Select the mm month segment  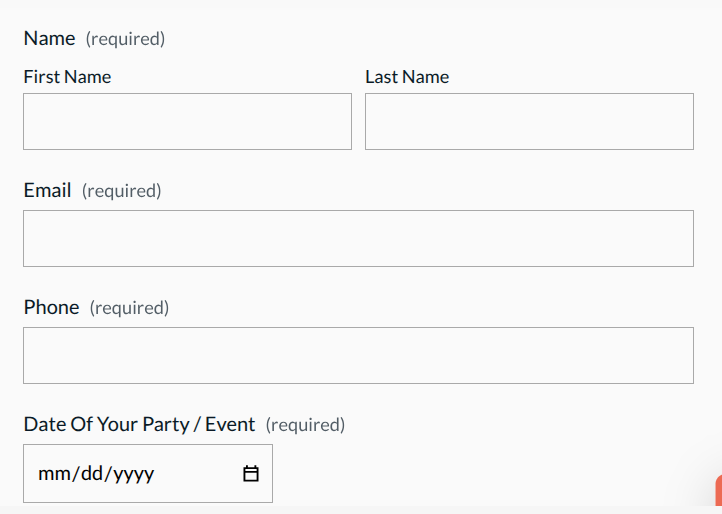coord(50,474)
